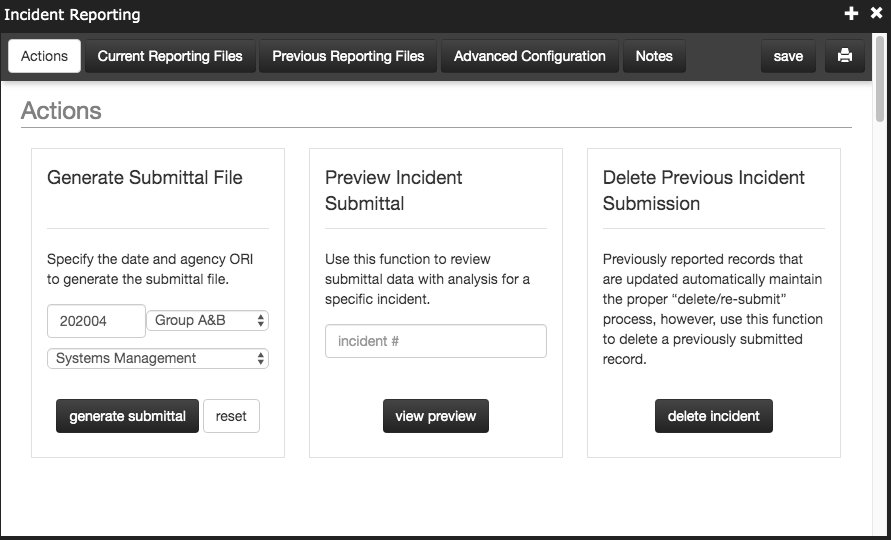The height and width of the screenshot is (540, 891).
Task: Close the Incident Reporting panel
Action: pos(877,13)
